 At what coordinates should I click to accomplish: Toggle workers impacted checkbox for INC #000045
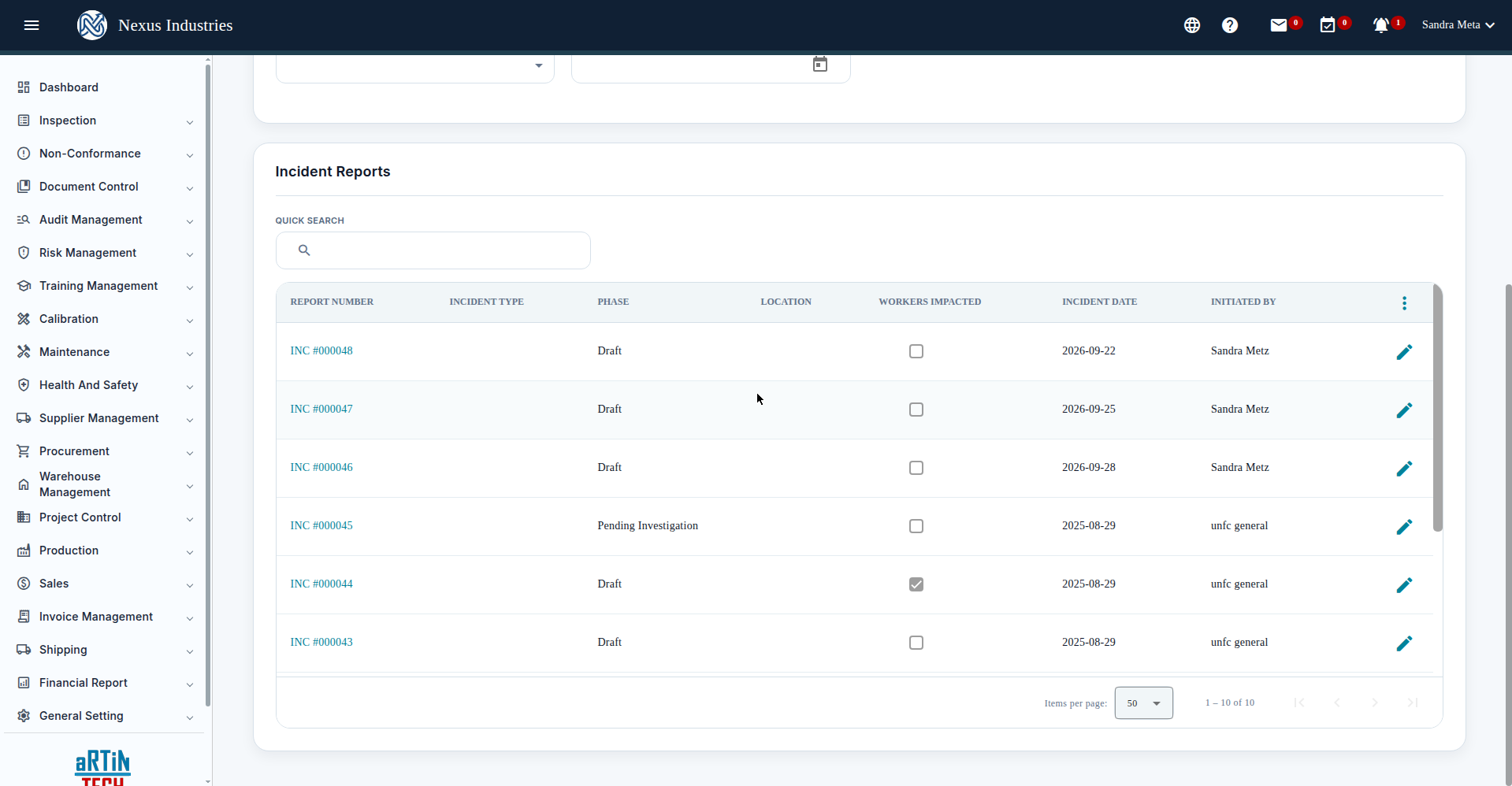[916, 526]
